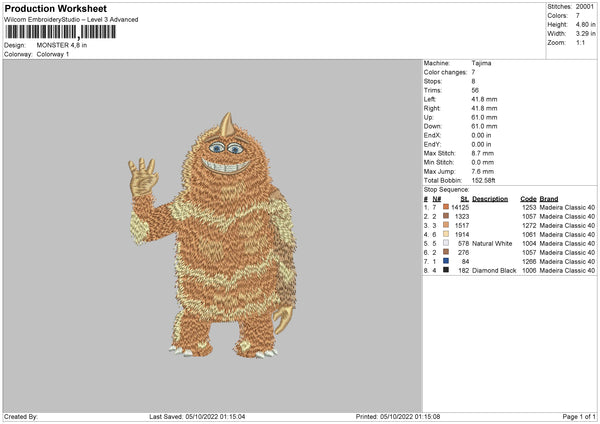Click the Zoom value 1:1

pos(580,42)
